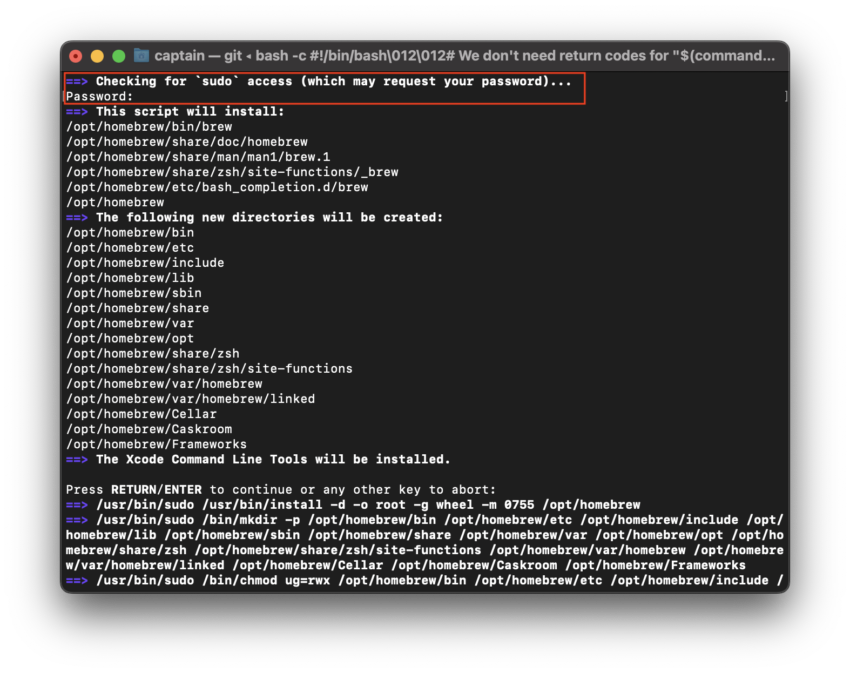
Task: Click the /opt/homebrew/Frameworks directory line
Action: pyautogui.click(x=156, y=444)
